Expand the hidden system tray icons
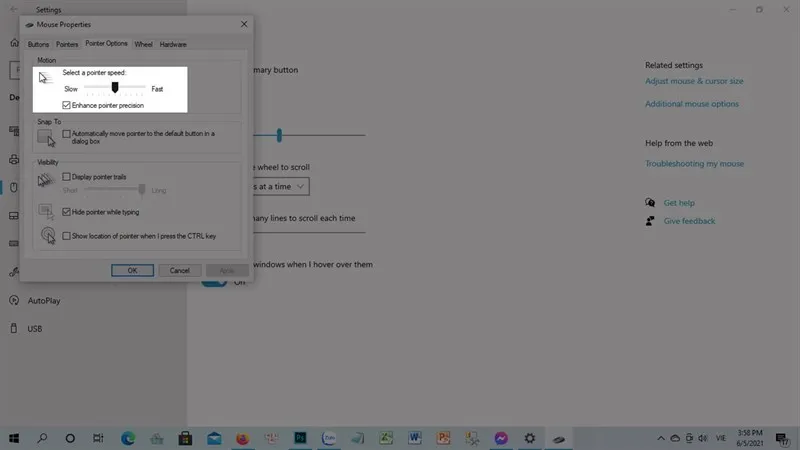 661,438
